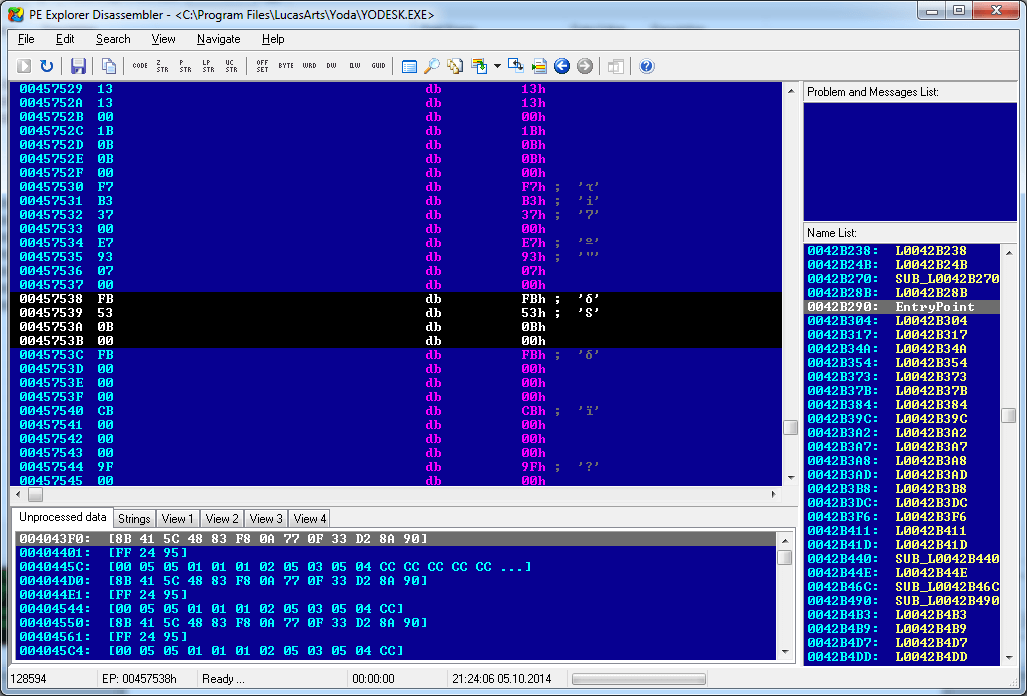Click the GUID toolbar button

378,66
